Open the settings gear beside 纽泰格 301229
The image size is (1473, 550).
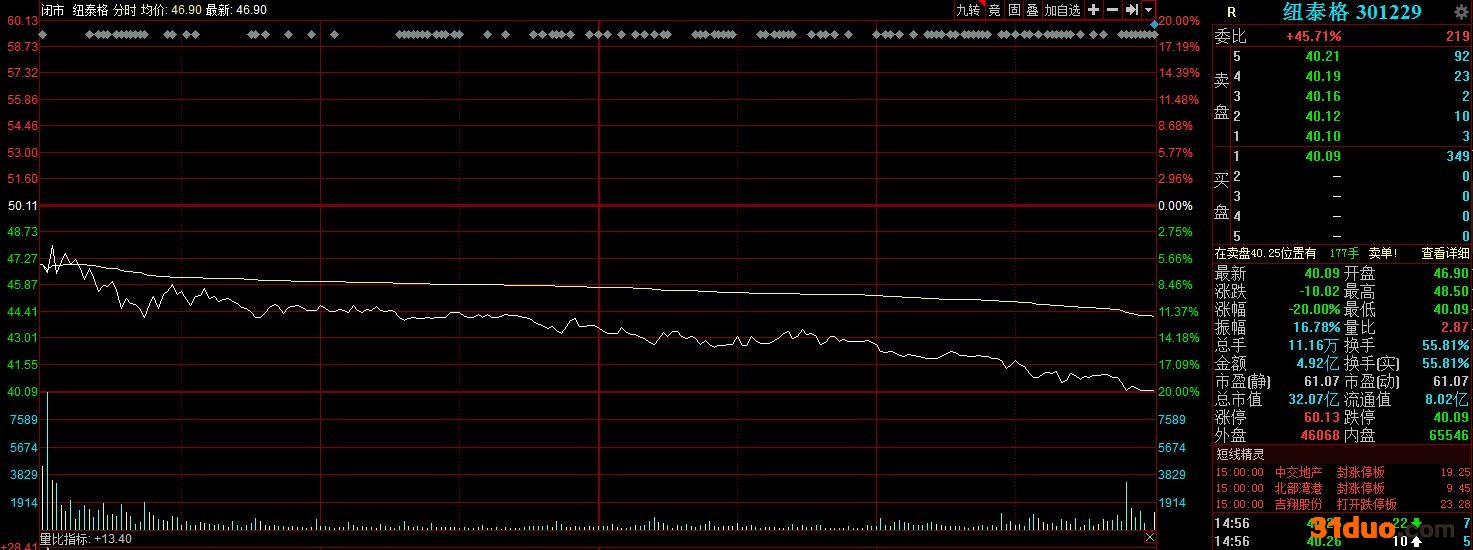(x=1461, y=12)
